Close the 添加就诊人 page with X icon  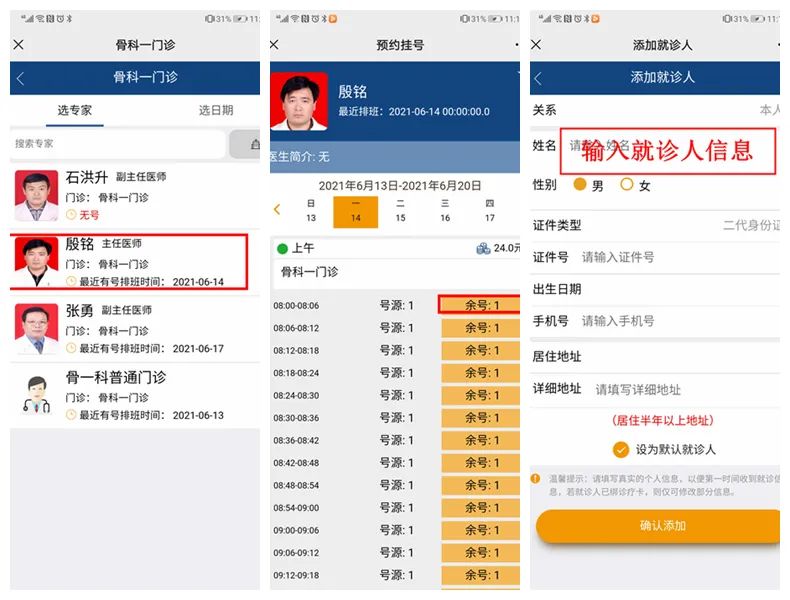(x=536, y=44)
